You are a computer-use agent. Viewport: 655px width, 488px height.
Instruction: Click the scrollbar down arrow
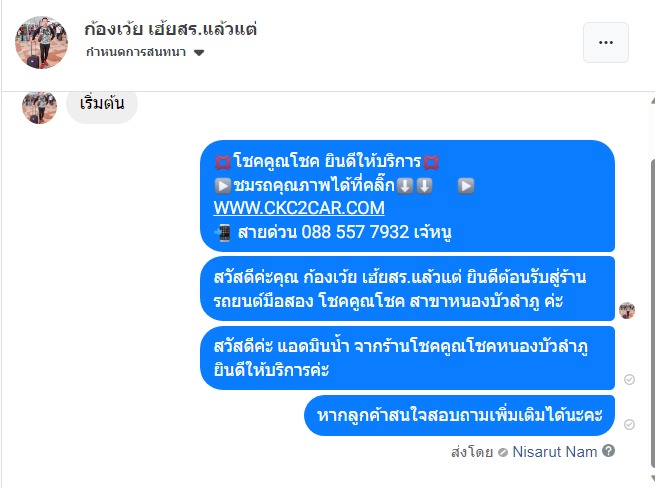tap(652, 478)
